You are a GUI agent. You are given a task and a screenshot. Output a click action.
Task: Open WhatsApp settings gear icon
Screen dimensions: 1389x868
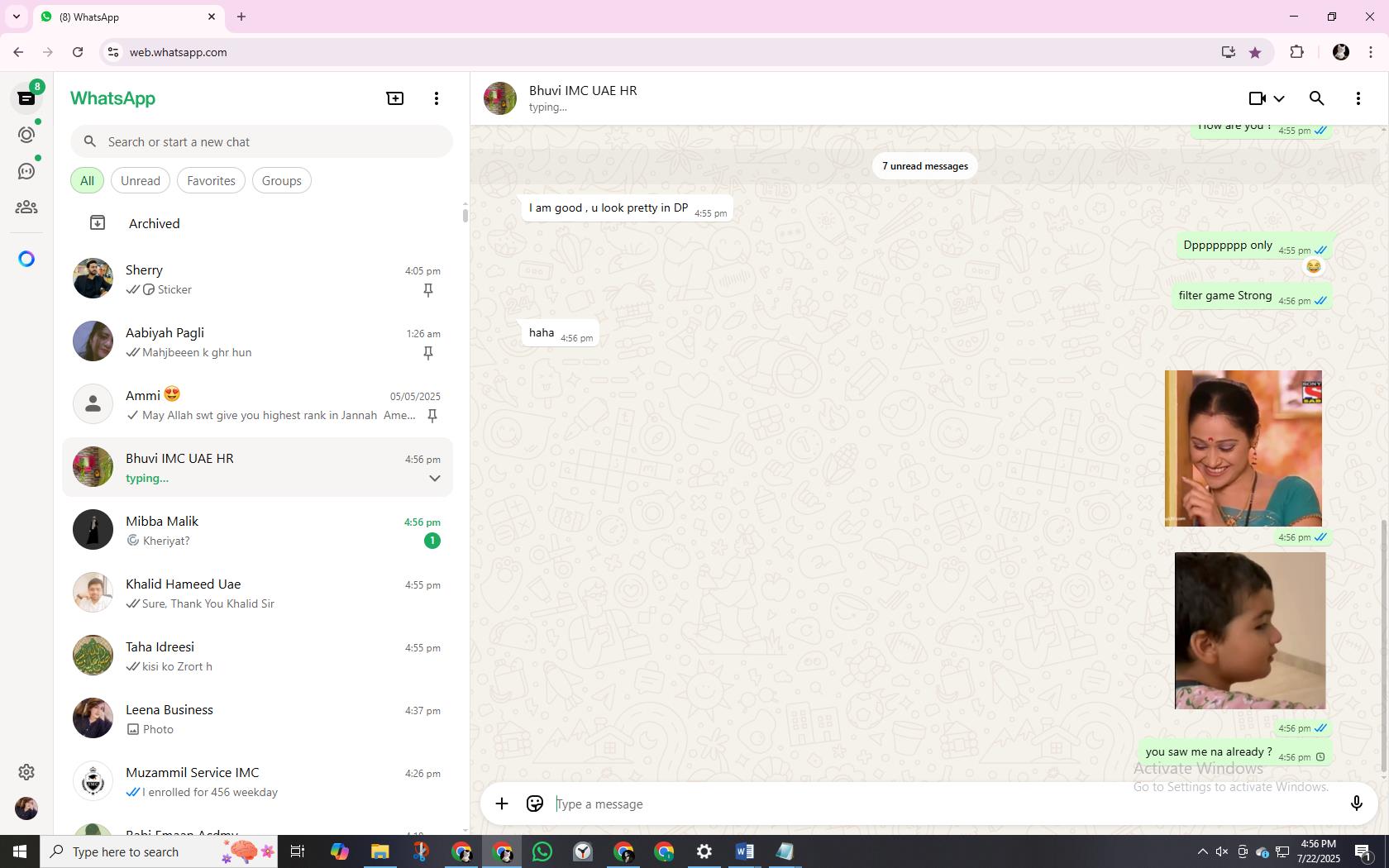point(26,772)
